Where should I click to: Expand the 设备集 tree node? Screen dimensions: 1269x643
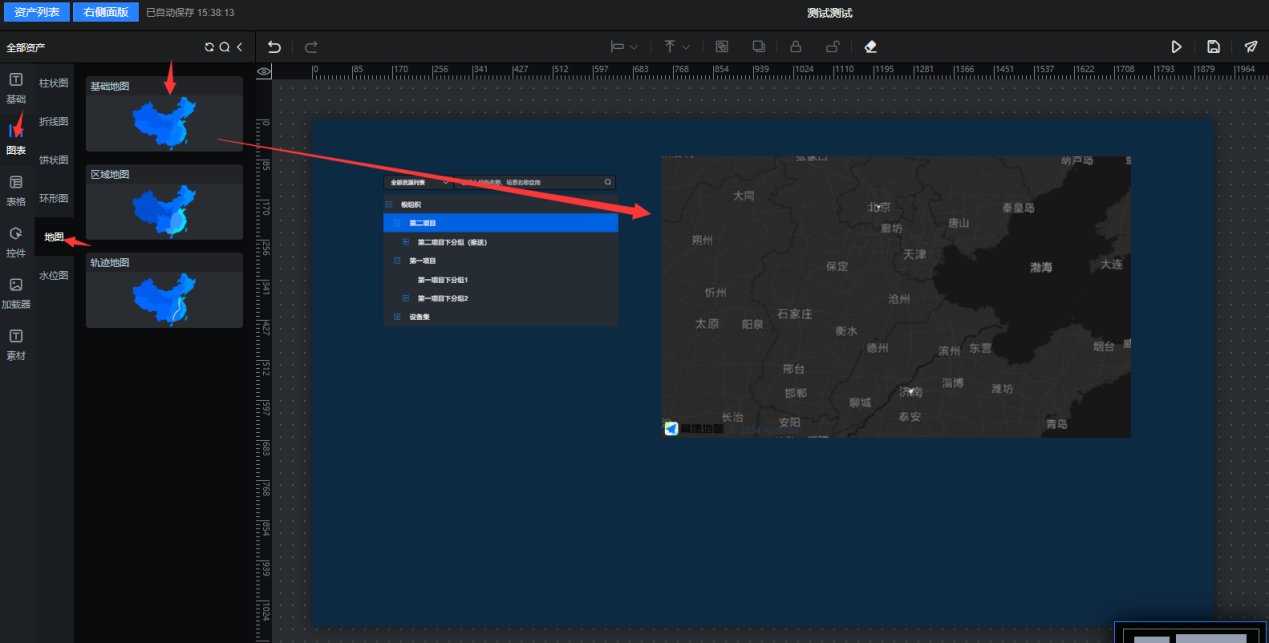[397, 317]
